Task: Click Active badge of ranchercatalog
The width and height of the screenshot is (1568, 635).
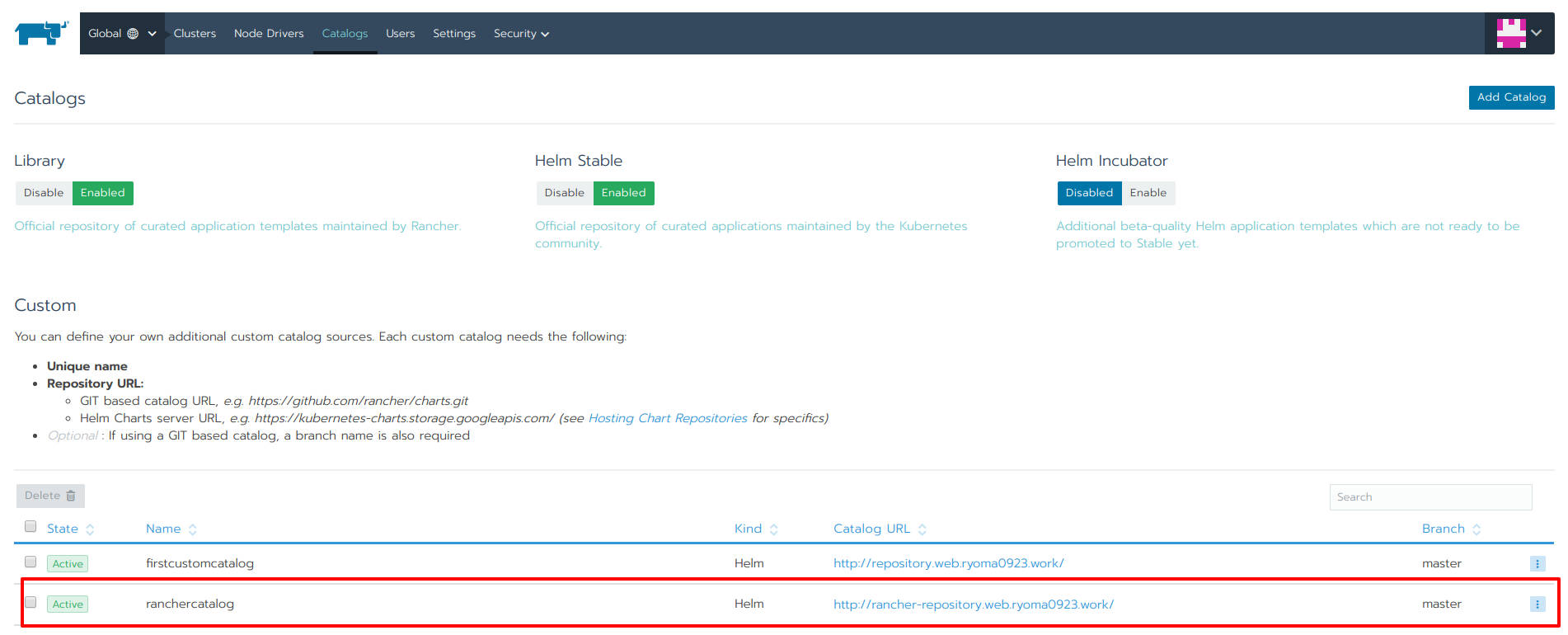Action: (x=68, y=604)
